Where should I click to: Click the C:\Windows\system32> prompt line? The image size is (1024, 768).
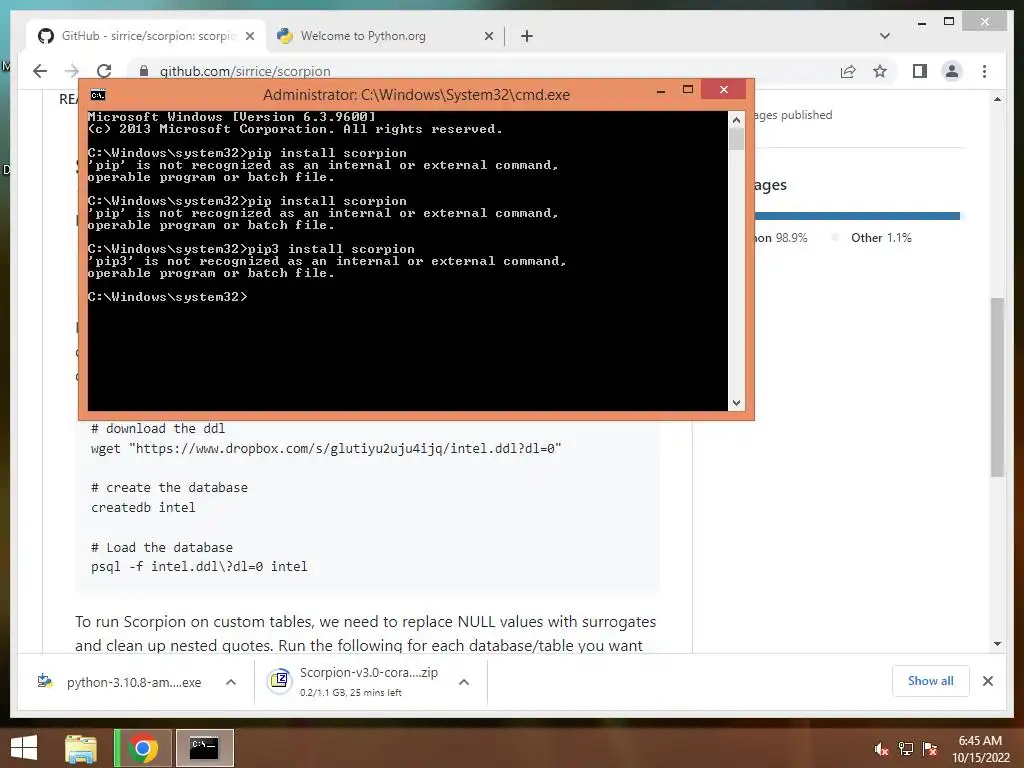[168, 297]
